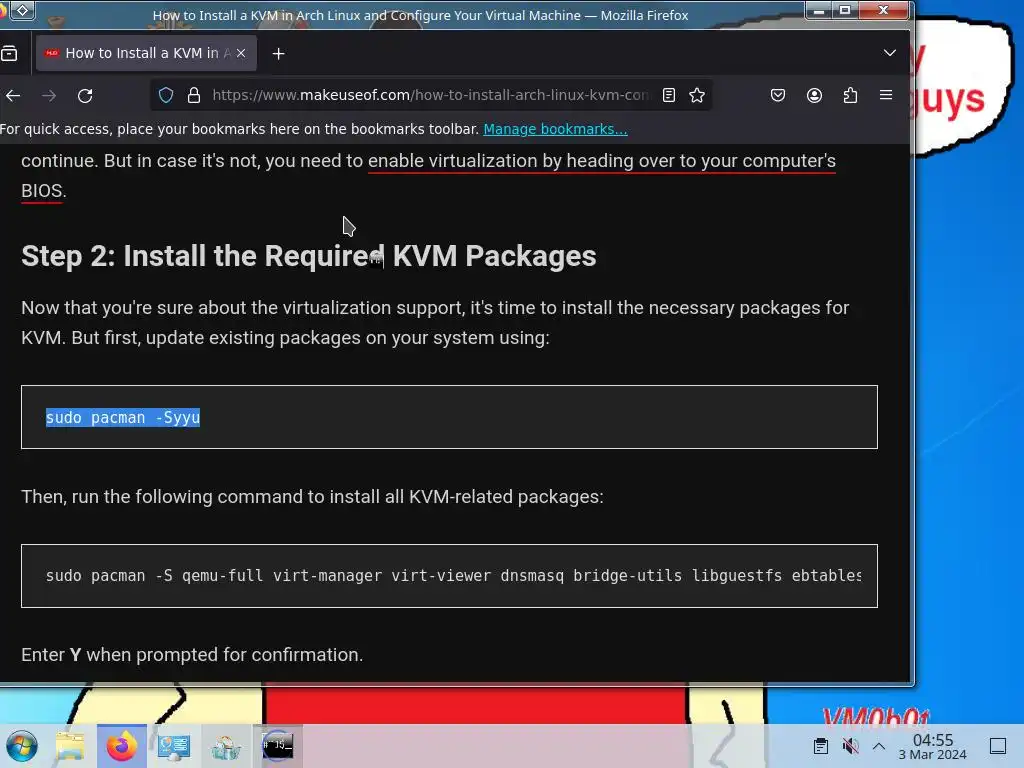This screenshot has height=768, width=1024.
Task: Open a new tab
Action: click(x=278, y=54)
